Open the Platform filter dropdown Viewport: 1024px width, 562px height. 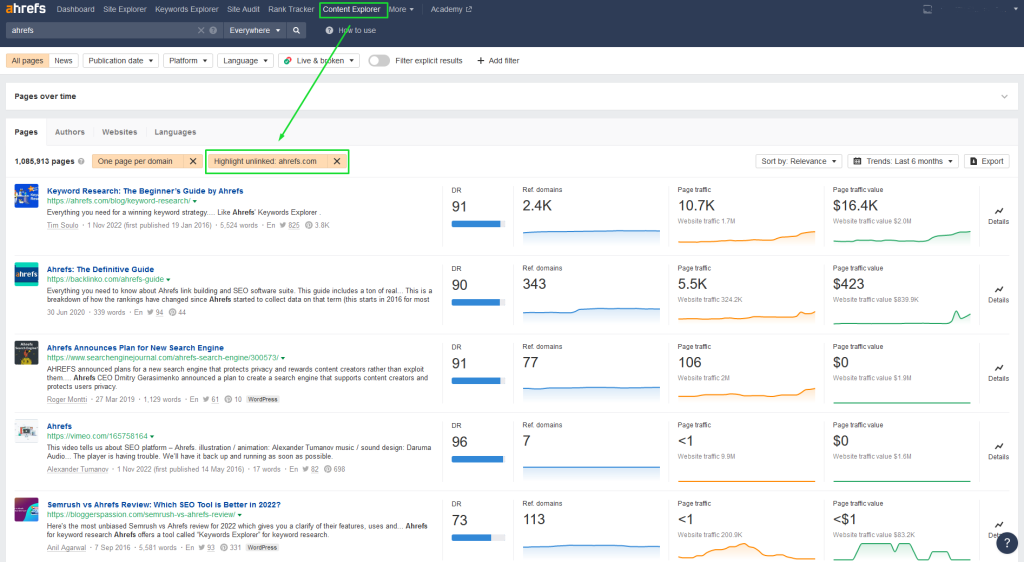click(188, 61)
